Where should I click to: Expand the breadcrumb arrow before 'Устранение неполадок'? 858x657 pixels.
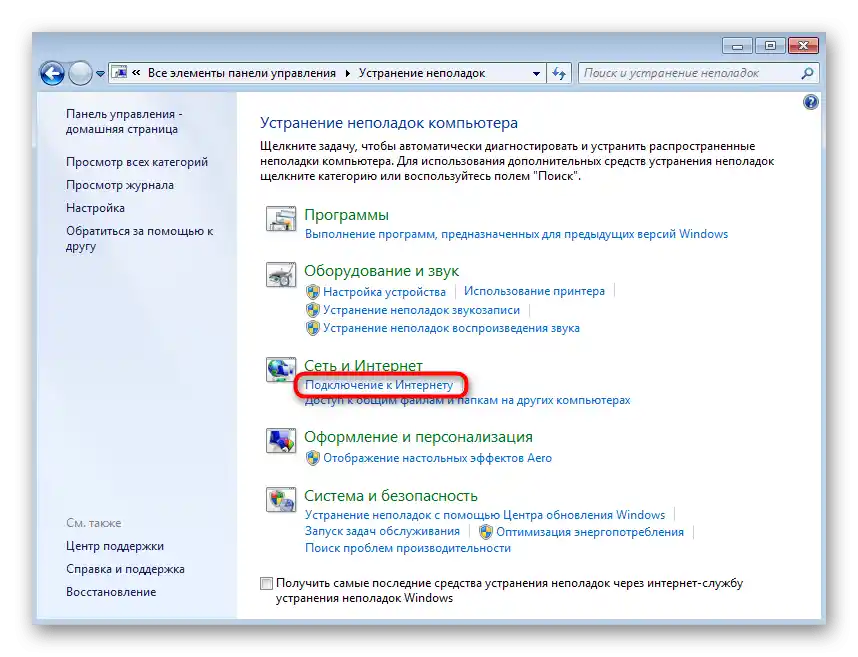click(347, 73)
